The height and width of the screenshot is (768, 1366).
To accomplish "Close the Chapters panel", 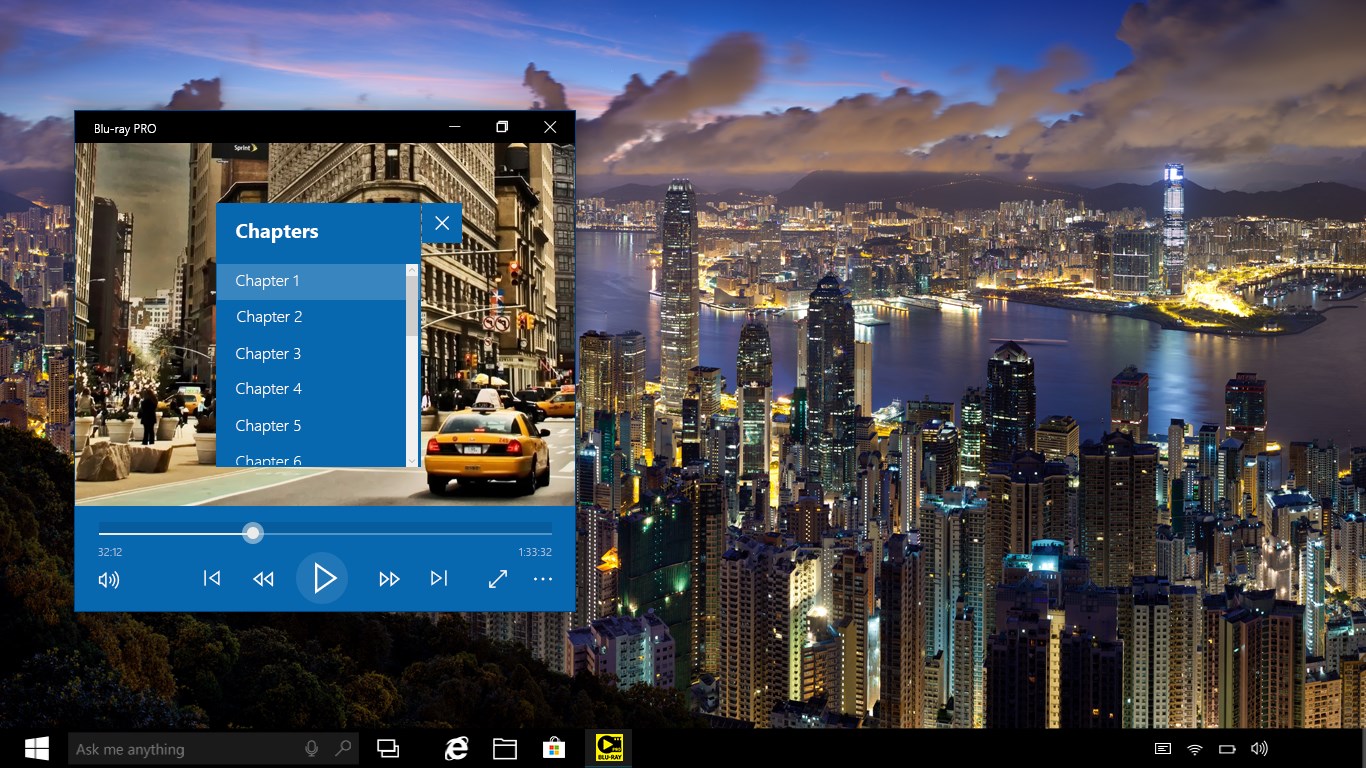I will (442, 223).
